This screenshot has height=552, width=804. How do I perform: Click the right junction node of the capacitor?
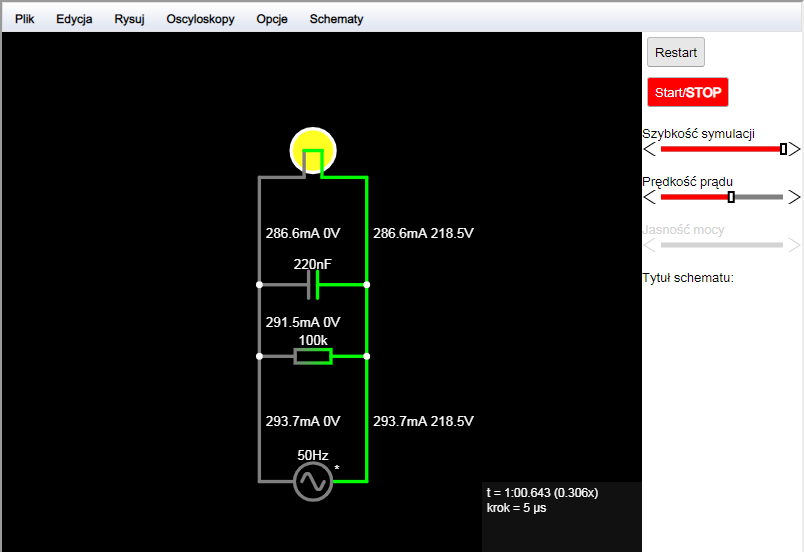pos(367,284)
